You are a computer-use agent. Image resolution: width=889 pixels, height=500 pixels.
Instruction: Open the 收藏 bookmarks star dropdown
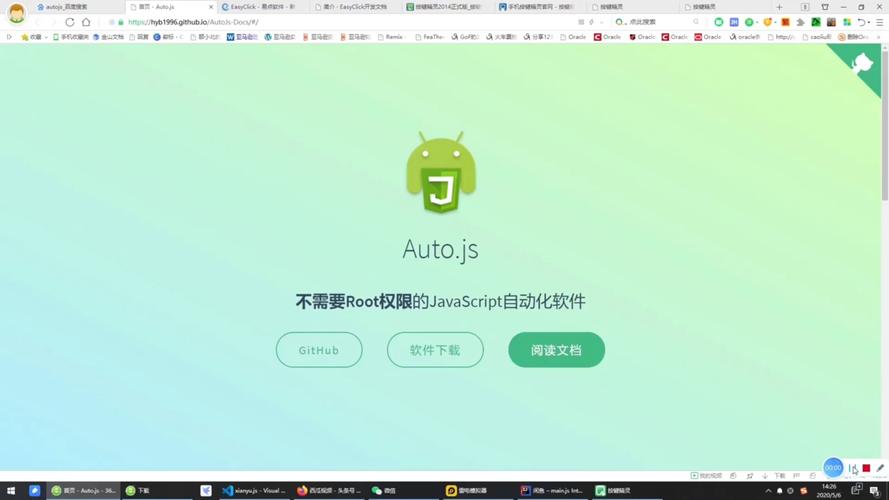tap(34, 37)
